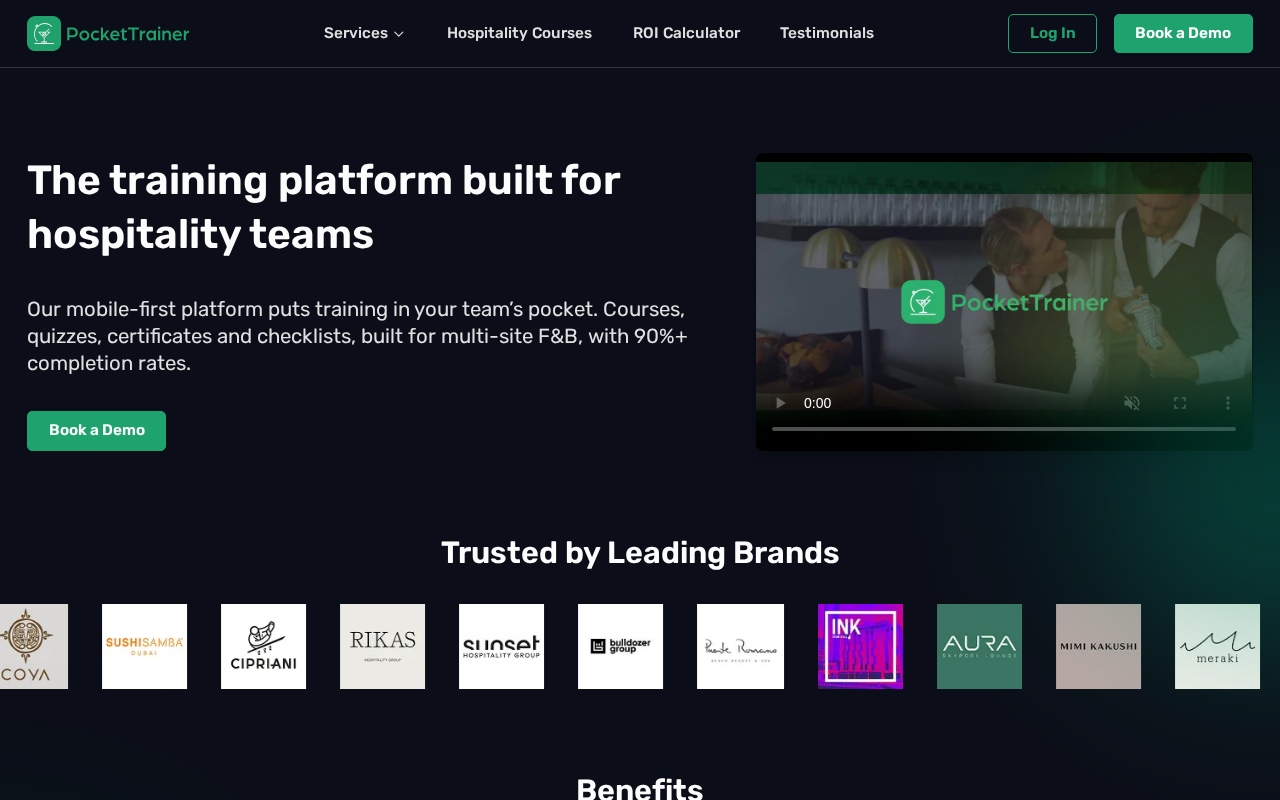Enter fullscreen on the video player
The width and height of the screenshot is (1280, 800).
1180,403
